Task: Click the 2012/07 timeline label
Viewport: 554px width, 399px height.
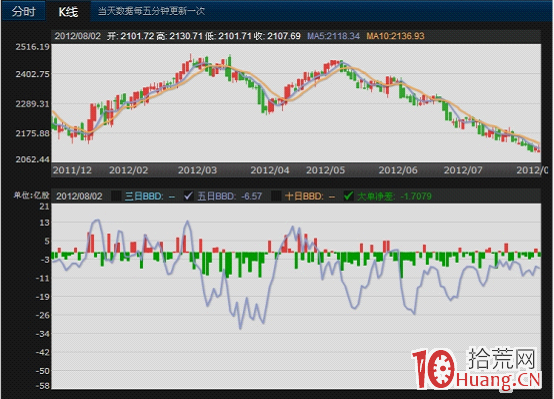Action: [463, 170]
